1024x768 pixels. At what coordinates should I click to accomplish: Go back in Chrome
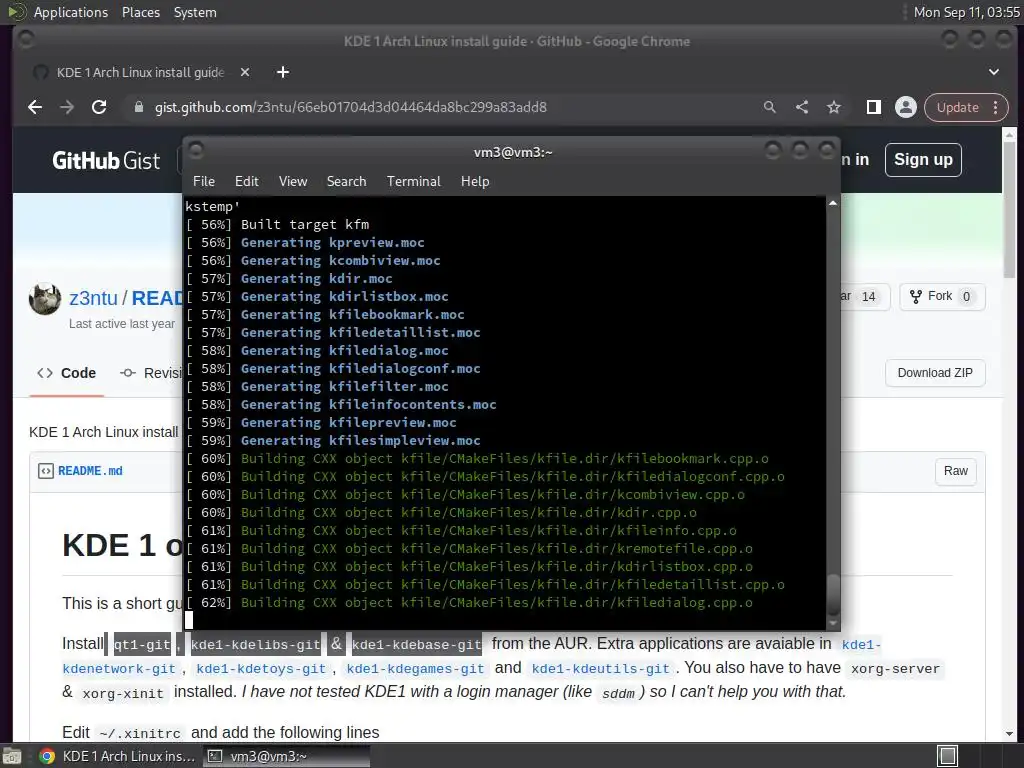click(x=35, y=107)
